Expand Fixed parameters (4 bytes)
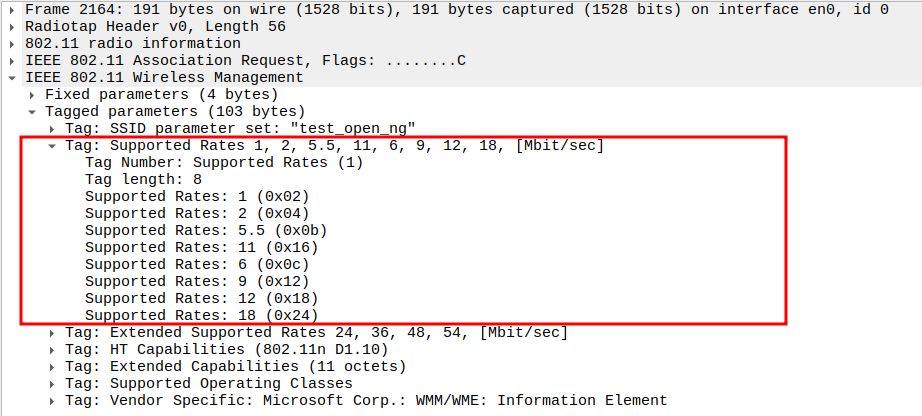Image resolution: width=922 pixels, height=416 pixels. pos(32,94)
